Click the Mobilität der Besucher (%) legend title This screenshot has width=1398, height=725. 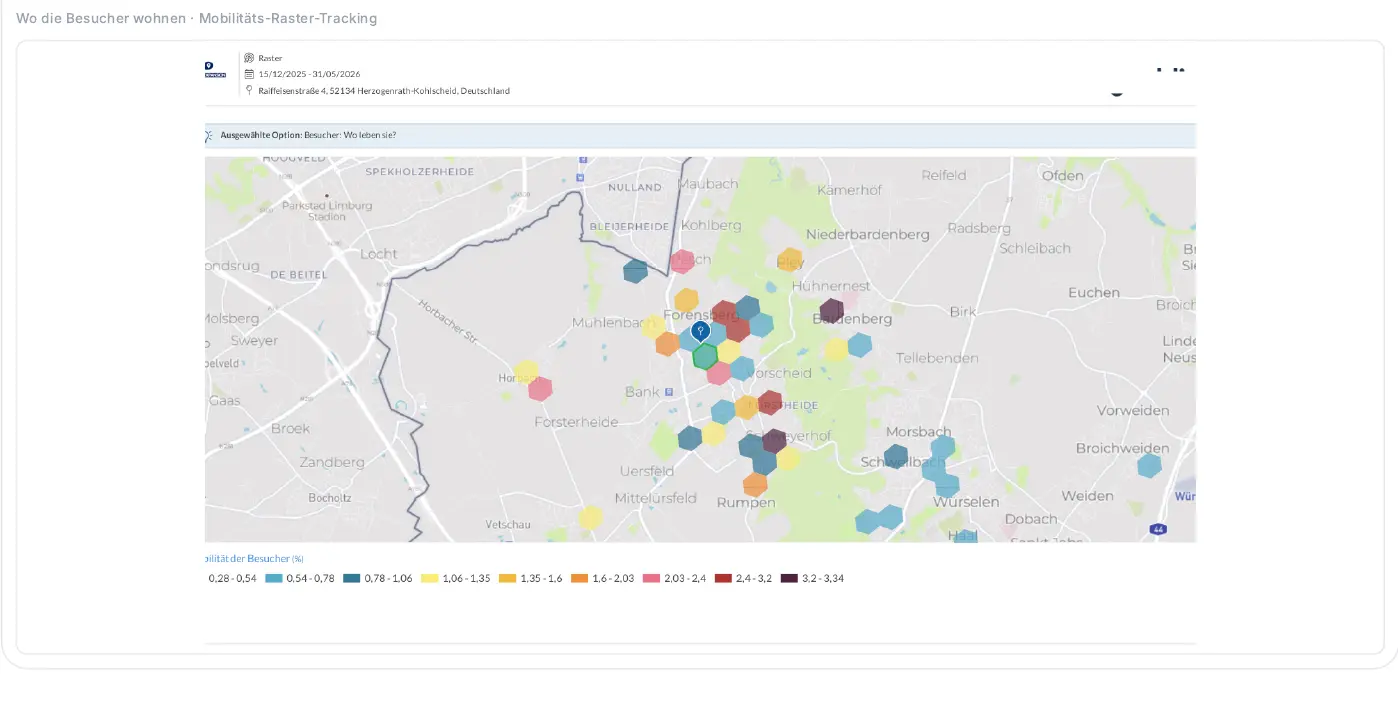[254, 559]
